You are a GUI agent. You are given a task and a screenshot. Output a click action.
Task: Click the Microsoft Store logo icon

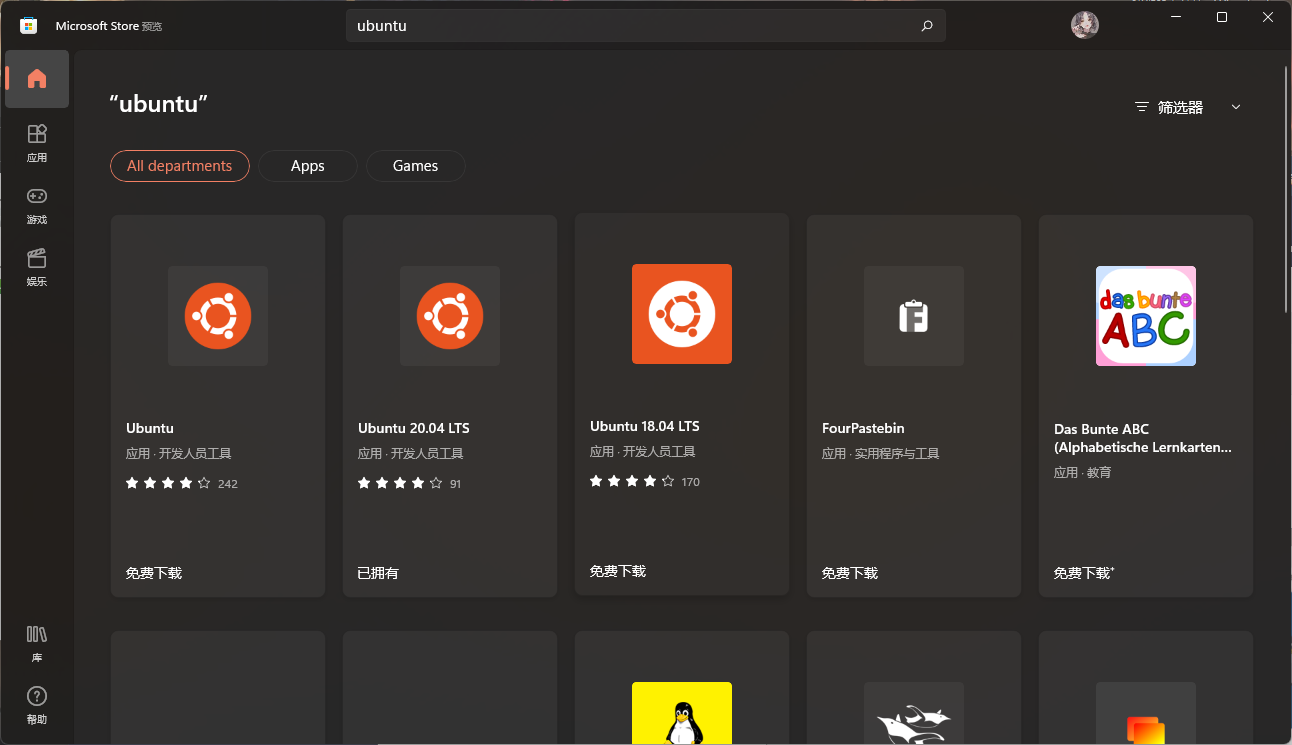pyautogui.click(x=28, y=25)
